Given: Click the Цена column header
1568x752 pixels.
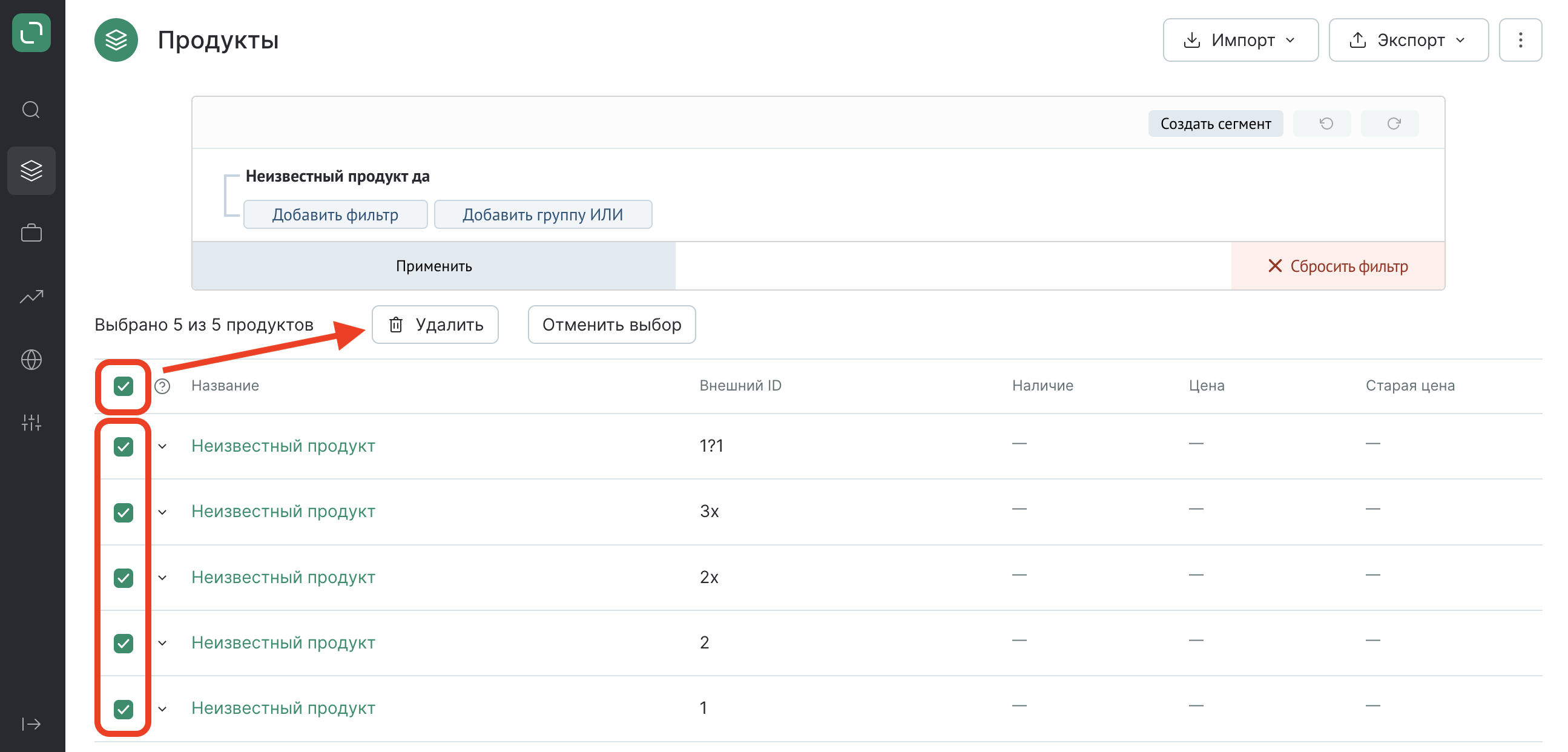Looking at the screenshot, I should (1207, 386).
